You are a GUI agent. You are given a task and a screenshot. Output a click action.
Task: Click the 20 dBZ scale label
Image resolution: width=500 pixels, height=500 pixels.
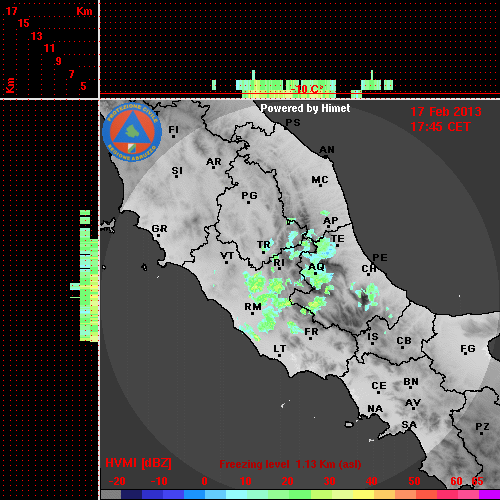click(x=287, y=481)
